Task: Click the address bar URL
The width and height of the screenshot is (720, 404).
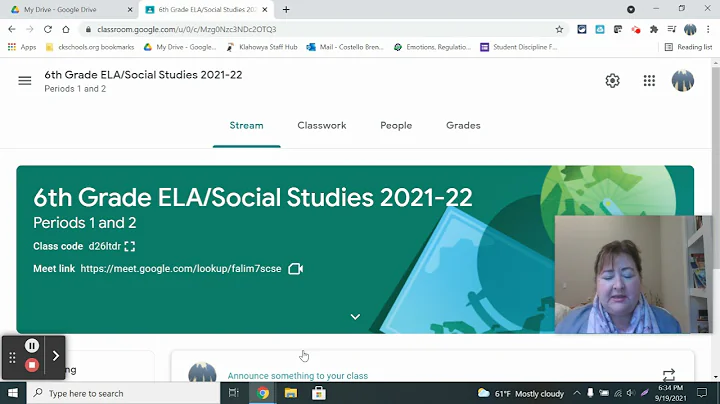Action: 186,29
